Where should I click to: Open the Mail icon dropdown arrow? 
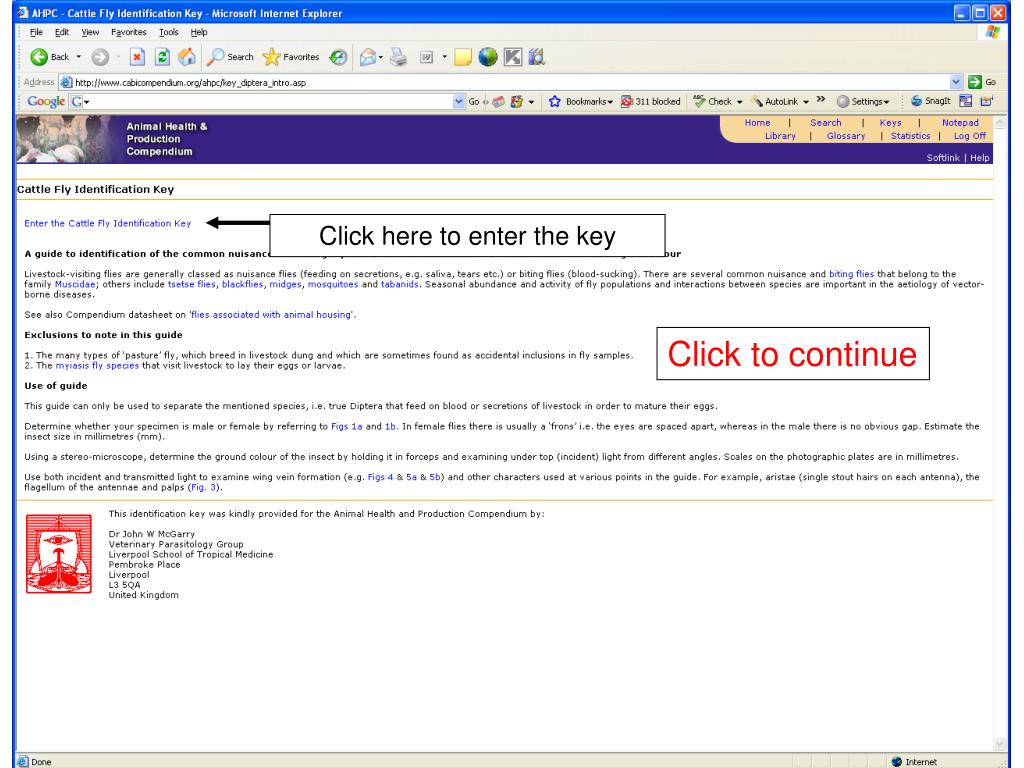[x=381, y=57]
